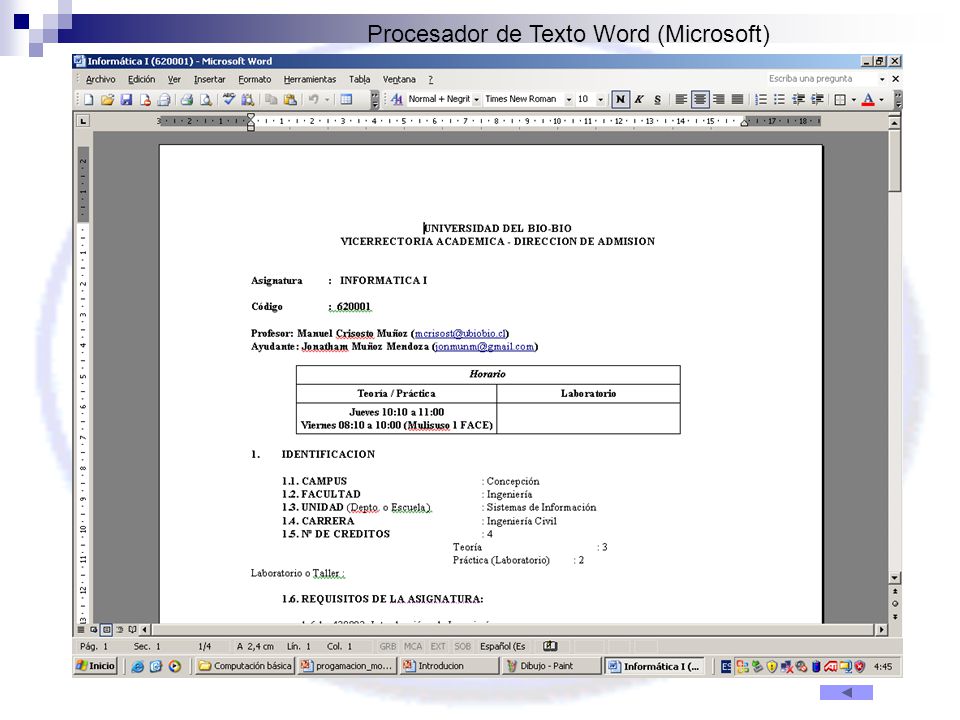Expand the Style dropdown (Normal + Negrit)
960x720 pixels.
tap(476, 99)
